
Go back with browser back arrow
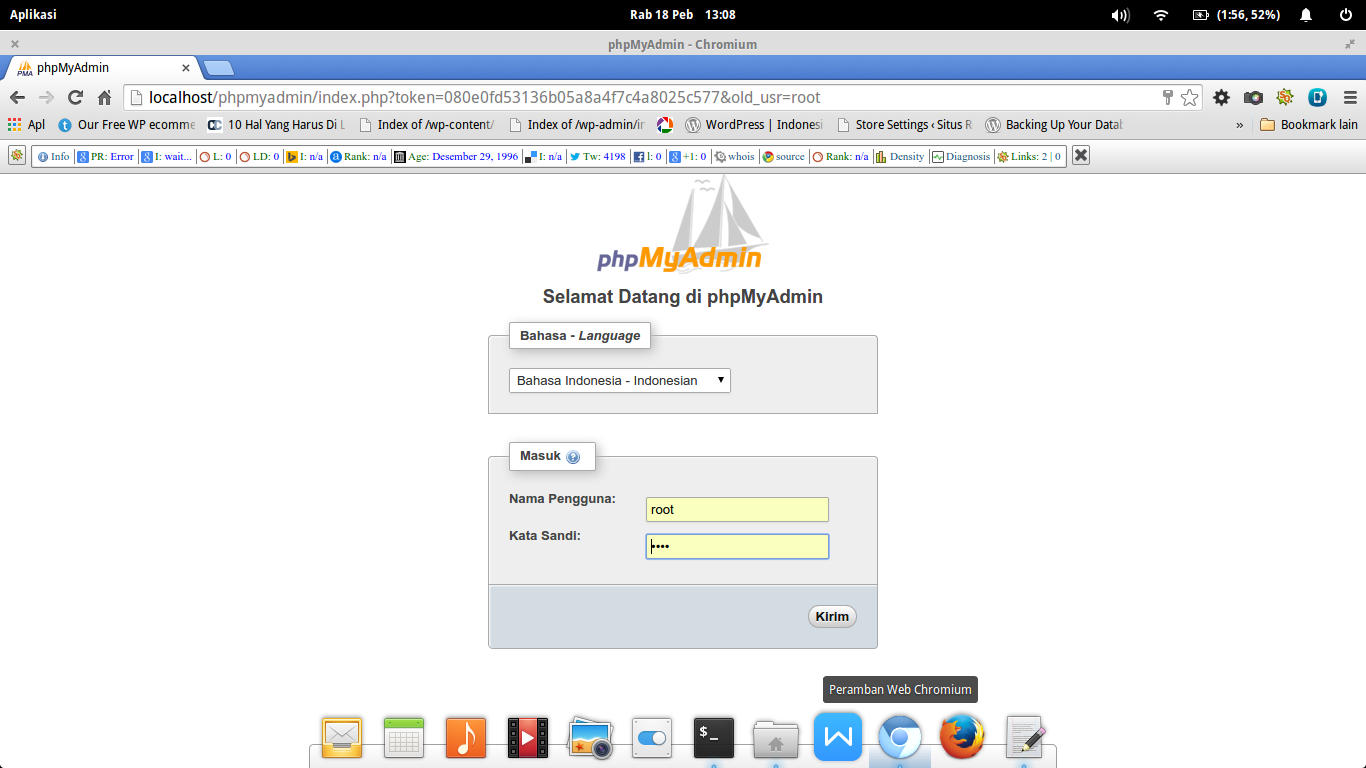(x=17, y=97)
